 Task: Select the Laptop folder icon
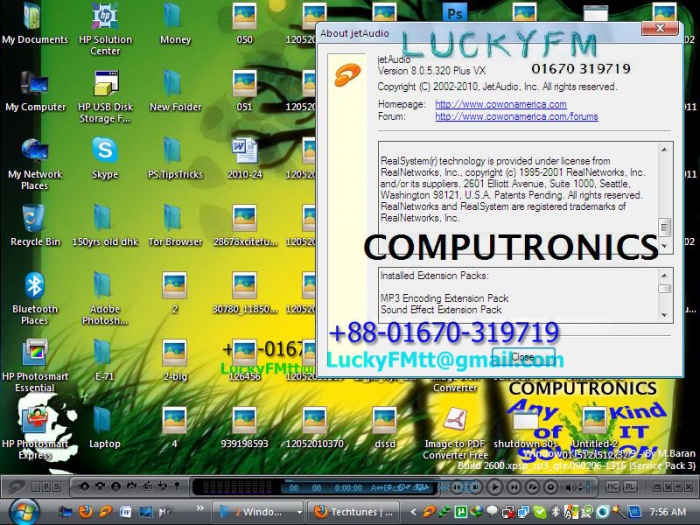coord(104,428)
